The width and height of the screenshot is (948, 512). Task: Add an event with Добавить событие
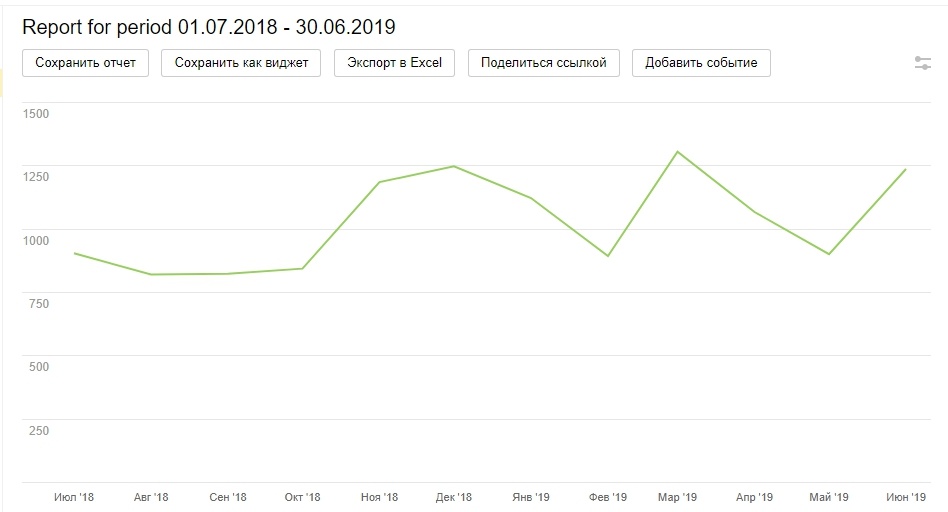click(701, 62)
